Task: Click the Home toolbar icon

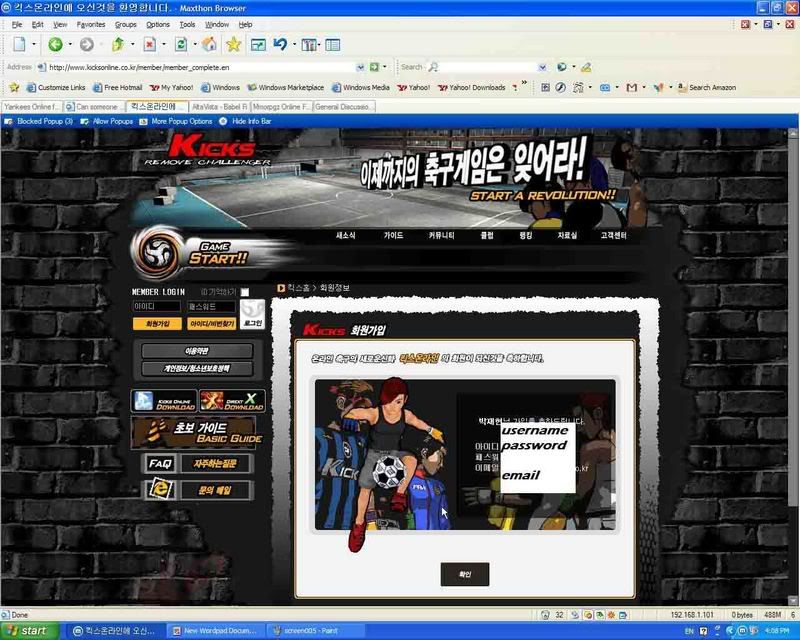Action: (x=209, y=44)
